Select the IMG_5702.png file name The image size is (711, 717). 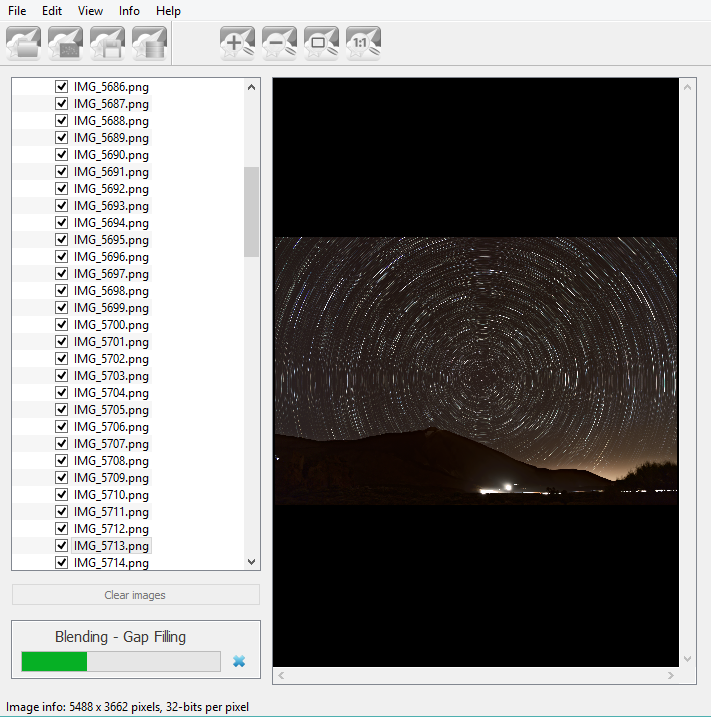[111, 359]
